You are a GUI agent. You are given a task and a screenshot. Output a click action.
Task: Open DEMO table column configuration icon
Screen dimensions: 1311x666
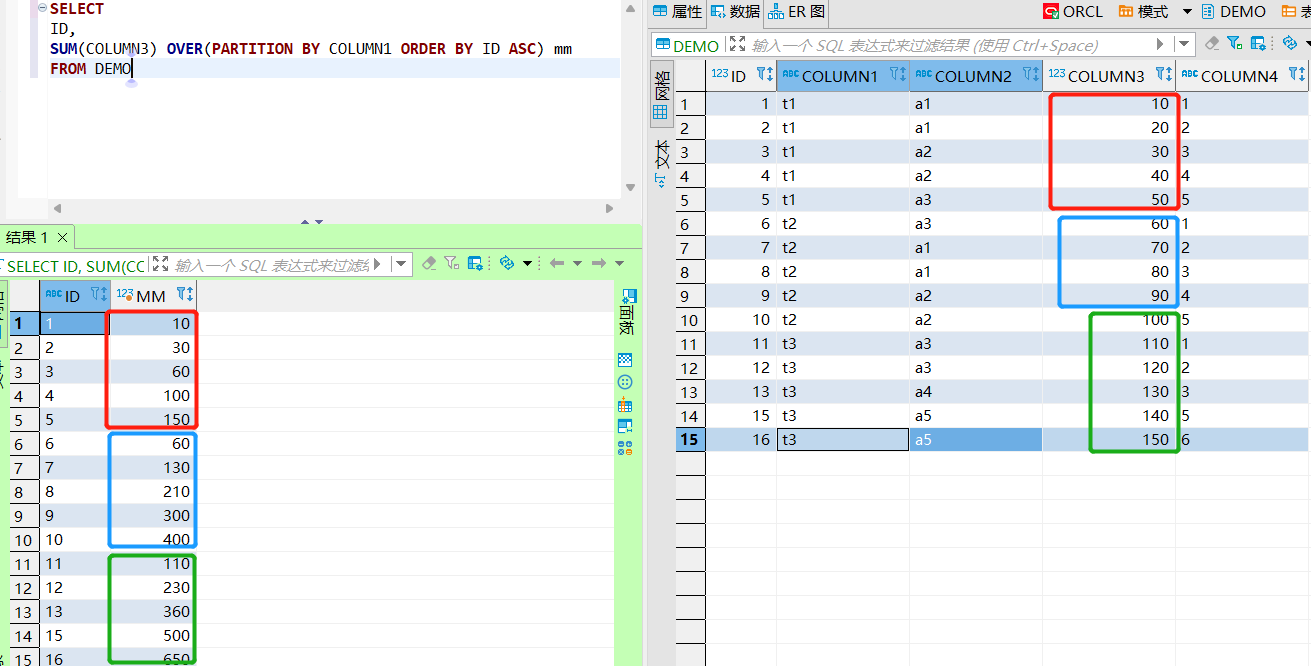pos(1258,43)
